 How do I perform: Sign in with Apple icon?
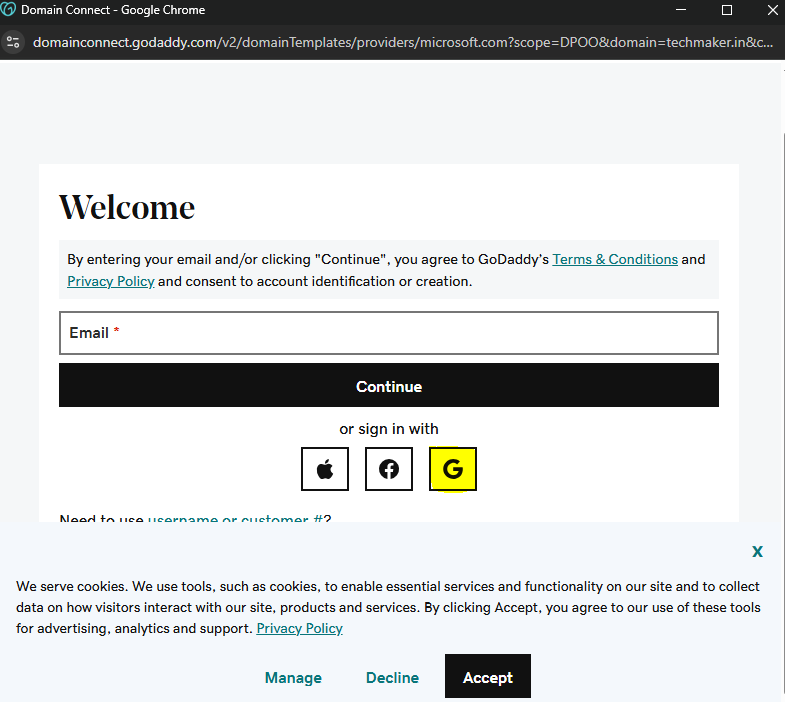tap(325, 469)
